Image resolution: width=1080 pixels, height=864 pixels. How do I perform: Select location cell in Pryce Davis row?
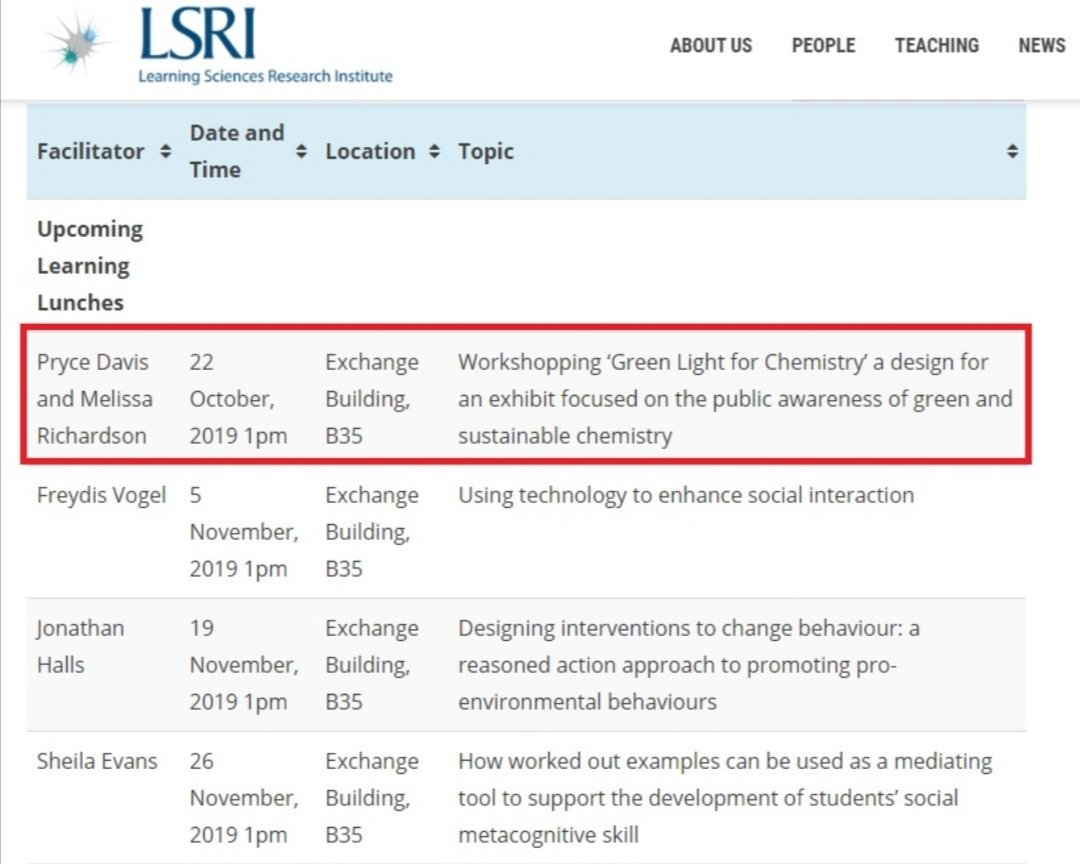click(372, 399)
